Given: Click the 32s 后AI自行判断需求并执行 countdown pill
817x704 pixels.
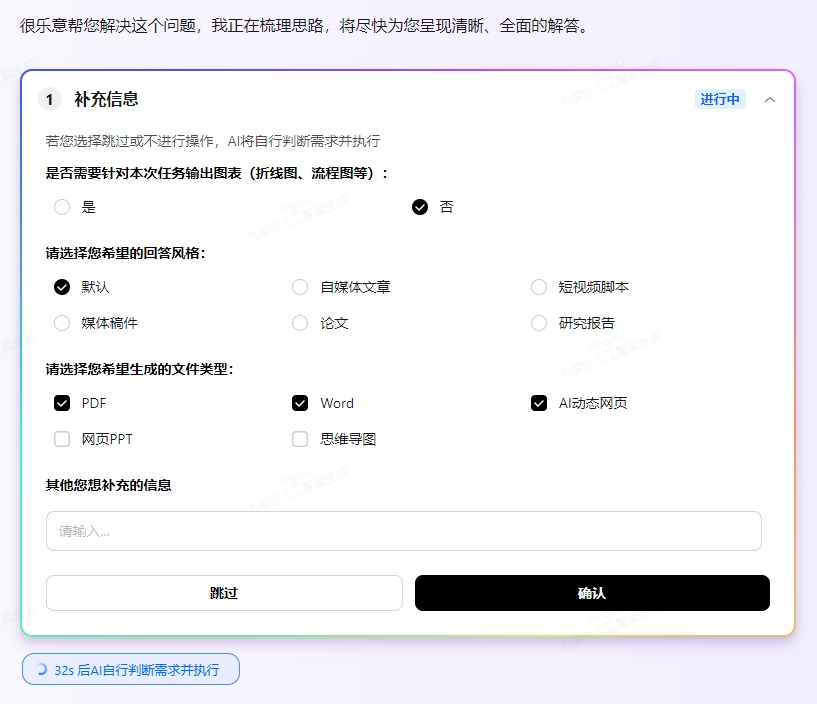Looking at the screenshot, I should tap(131, 669).
